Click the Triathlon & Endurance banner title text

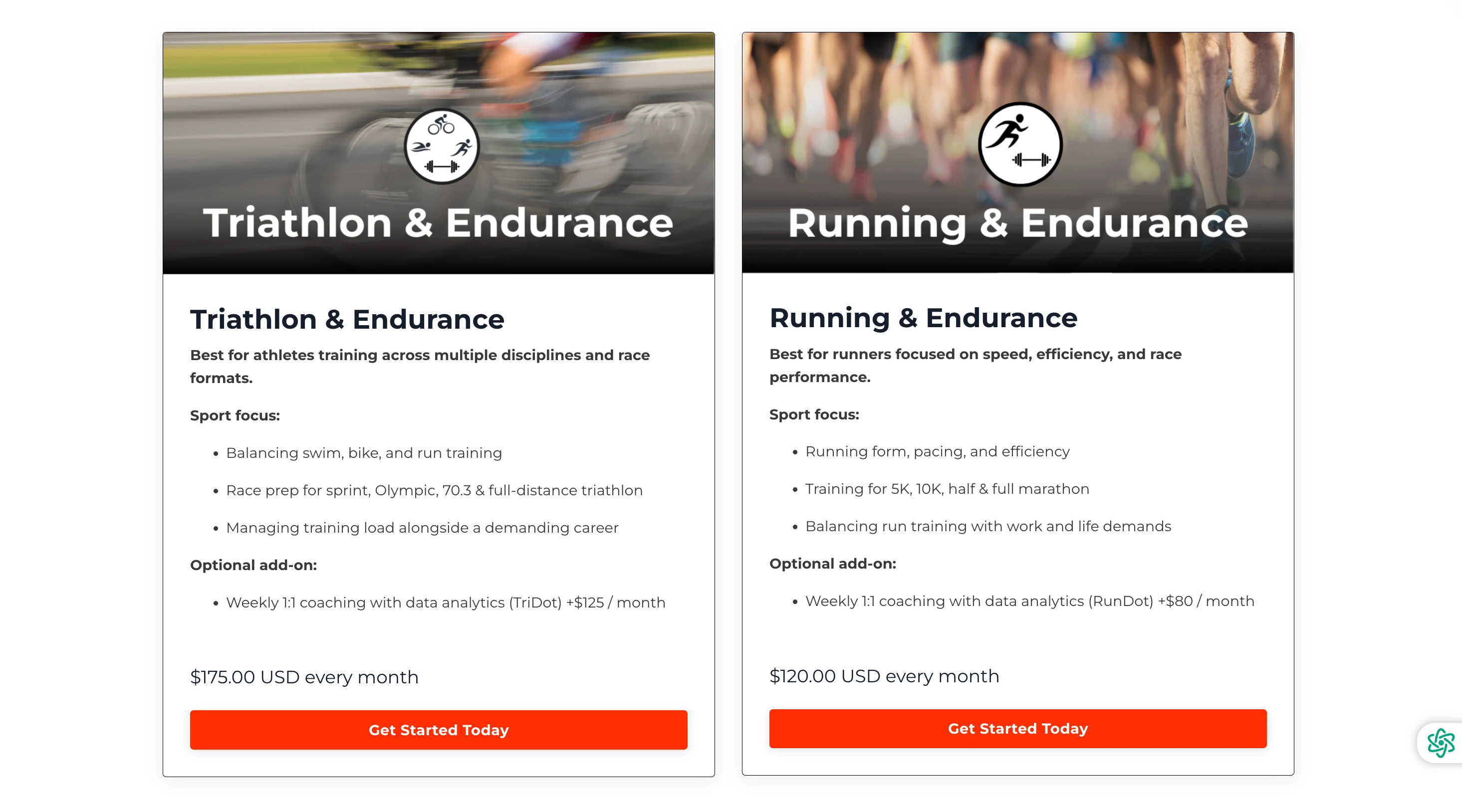click(x=438, y=222)
